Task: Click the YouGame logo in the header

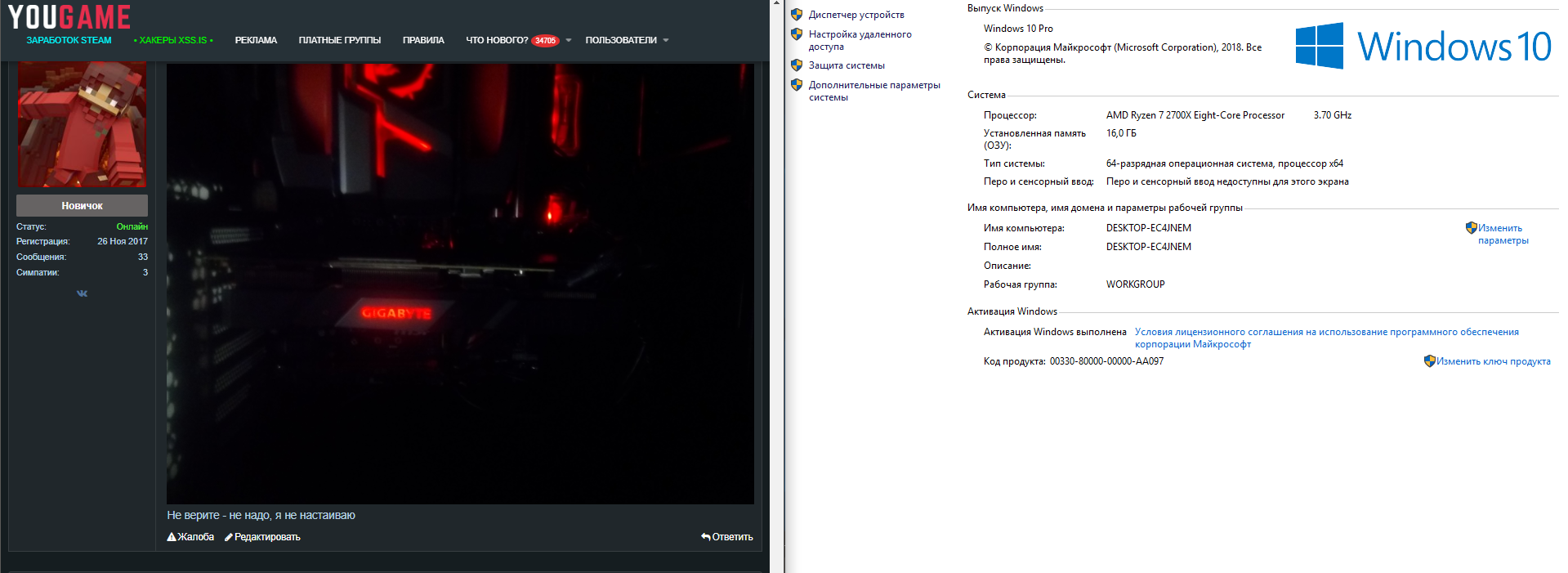Action: coord(69,17)
